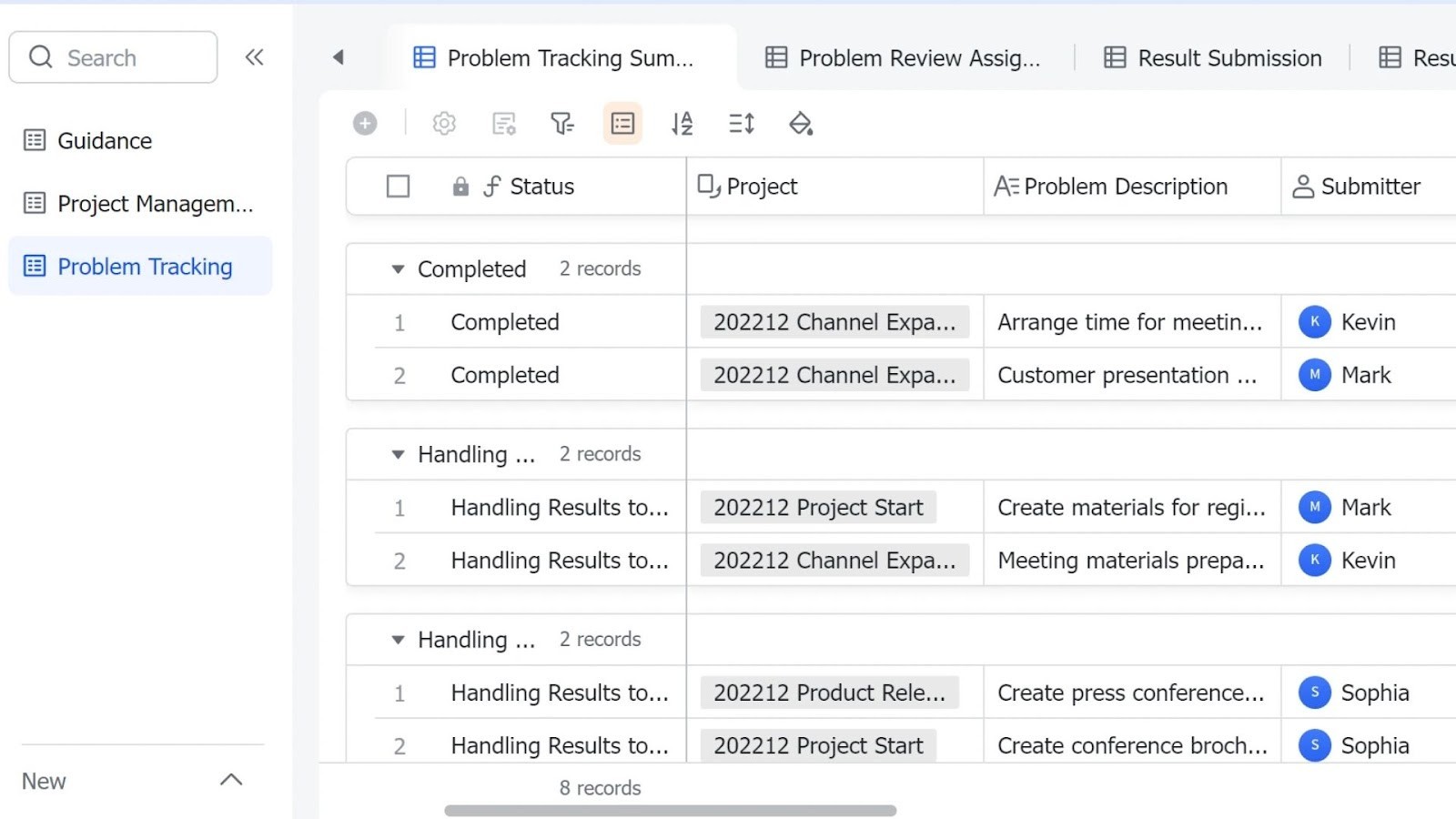Open the grouping settings icon
Image resolution: width=1456 pixels, height=819 pixels.
coord(622,123)
